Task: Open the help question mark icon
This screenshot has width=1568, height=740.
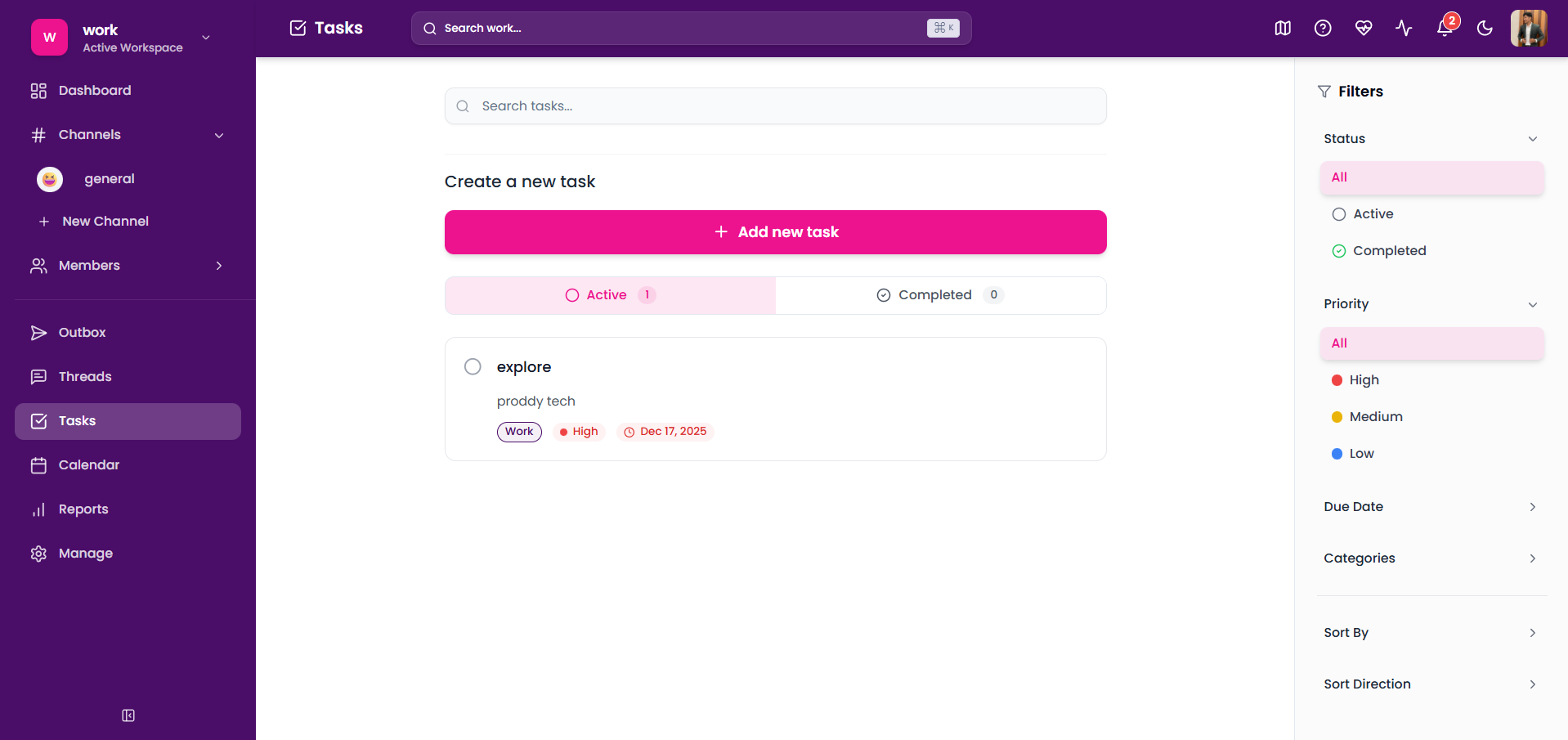Action: point(1323,28)
